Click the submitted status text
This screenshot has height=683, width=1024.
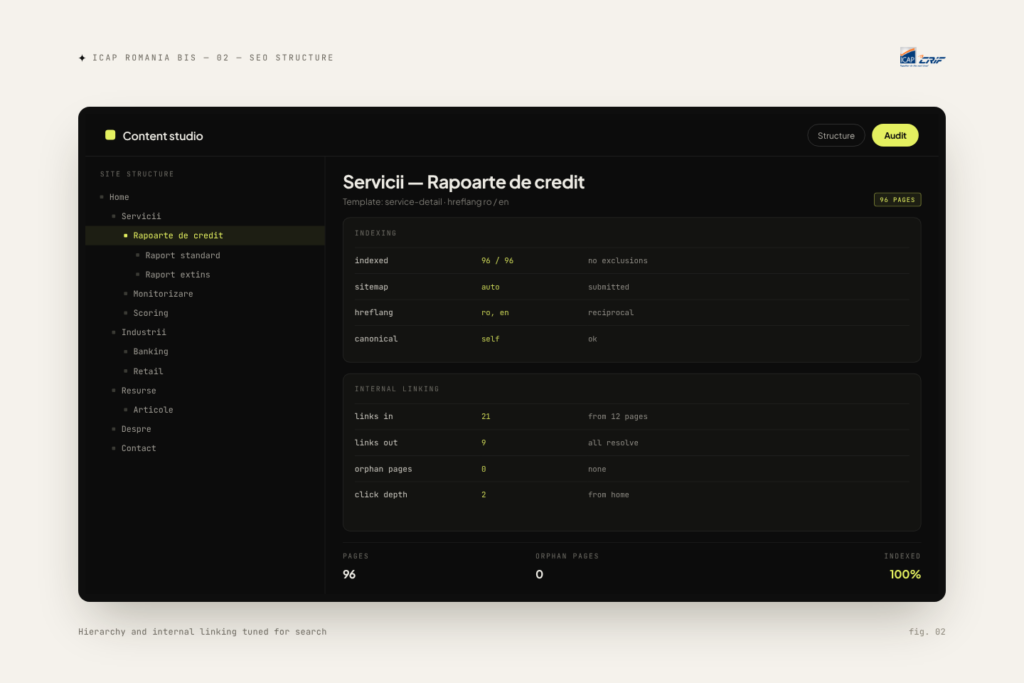[x=608, y=287]
